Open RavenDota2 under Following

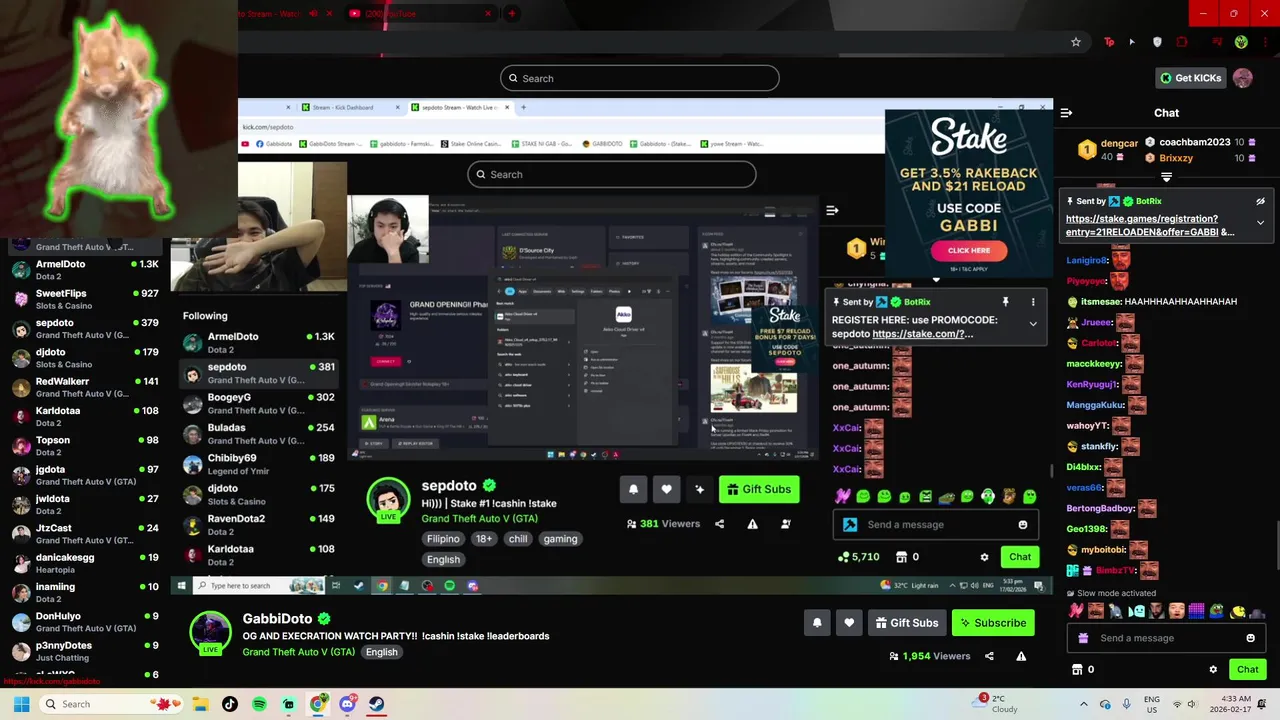pos(260,524)
